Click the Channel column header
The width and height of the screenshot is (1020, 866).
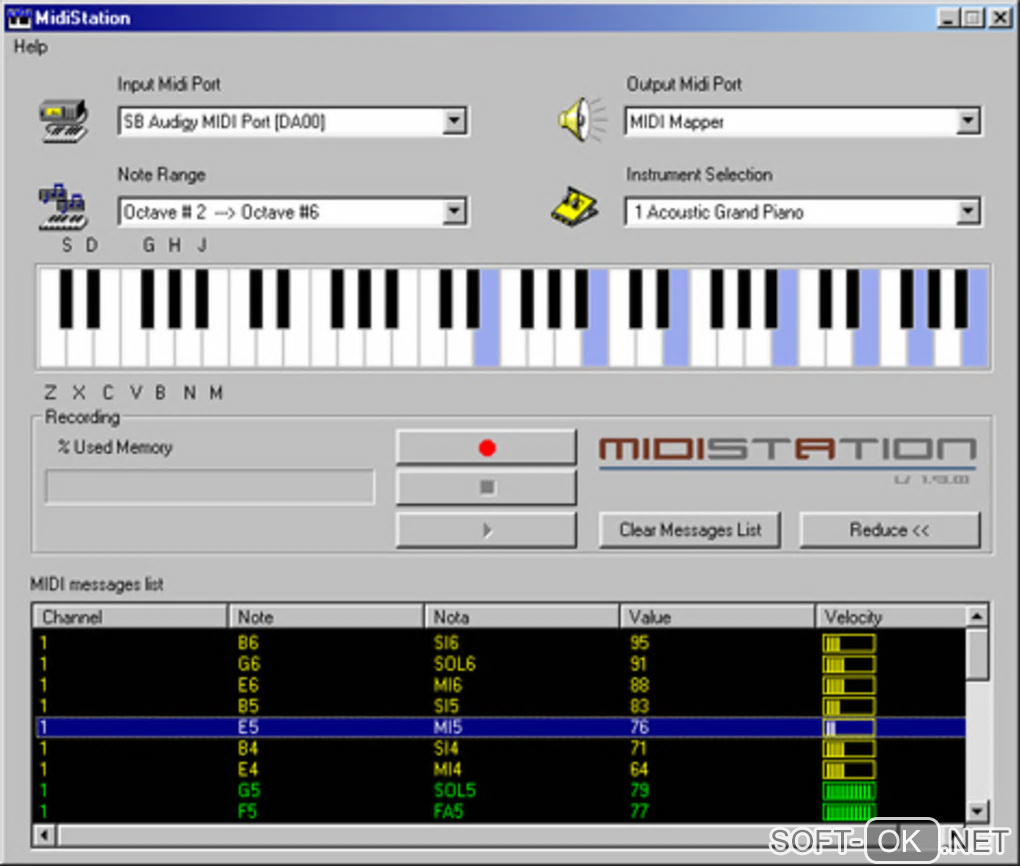[x=129, y=617]
